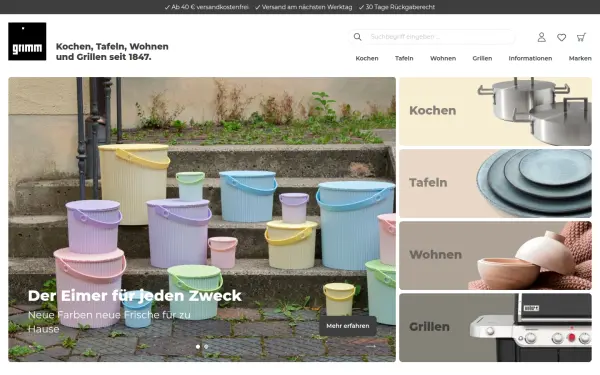600x375 pixels.
Task: Click the Mehr erfahren button
Action: [348, 326]
